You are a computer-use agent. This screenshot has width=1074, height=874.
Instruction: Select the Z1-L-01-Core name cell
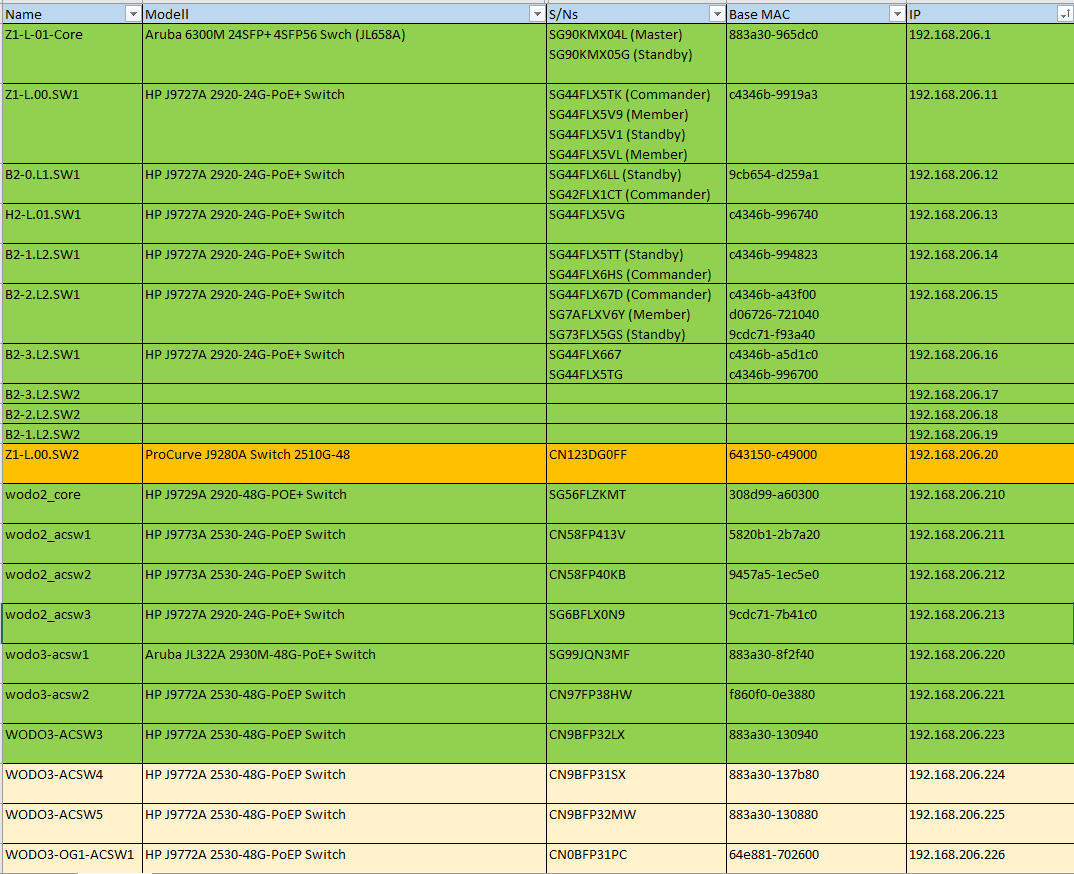(72, 54)
